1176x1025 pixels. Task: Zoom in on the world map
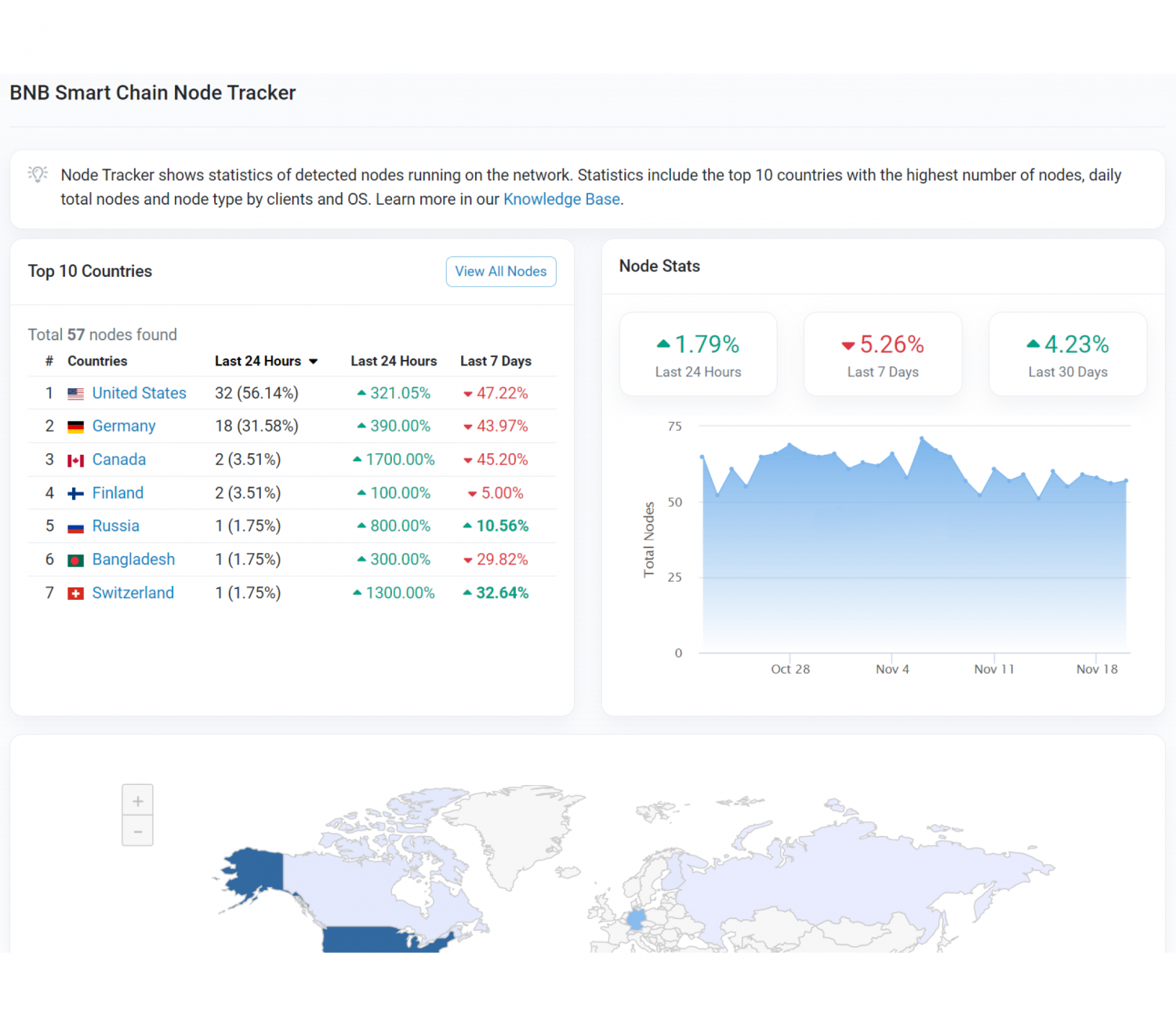(137, 800)
